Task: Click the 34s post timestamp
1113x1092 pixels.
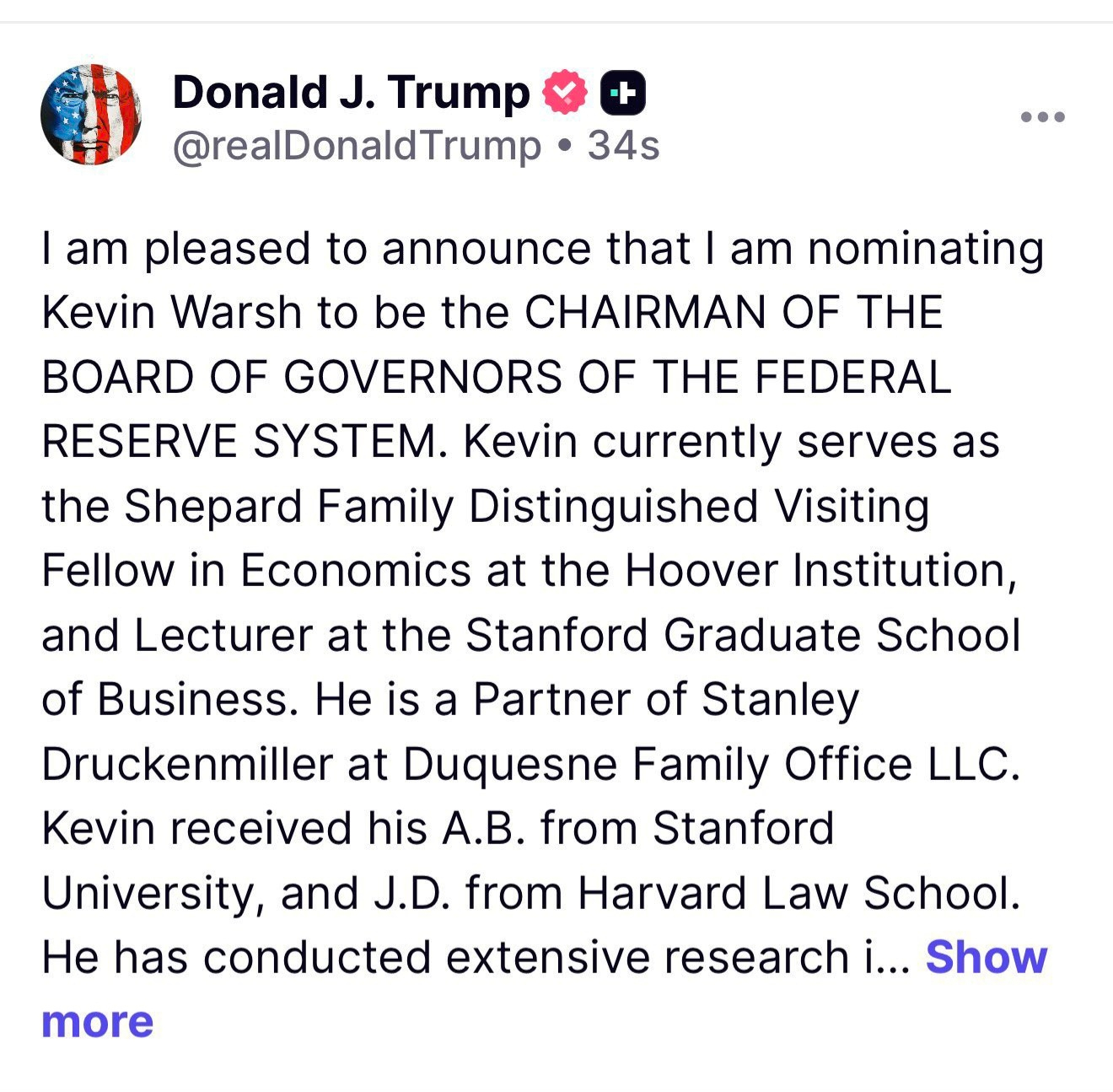Action: [x=623, y=145]
